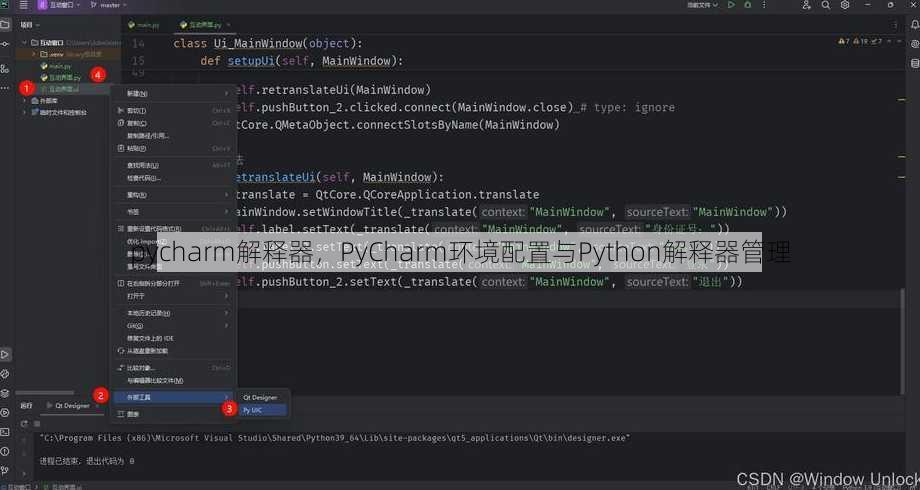Viewport: 920px width, 490px height.
Task: Open the Commit tool window icon
Action: coord(5,44)
